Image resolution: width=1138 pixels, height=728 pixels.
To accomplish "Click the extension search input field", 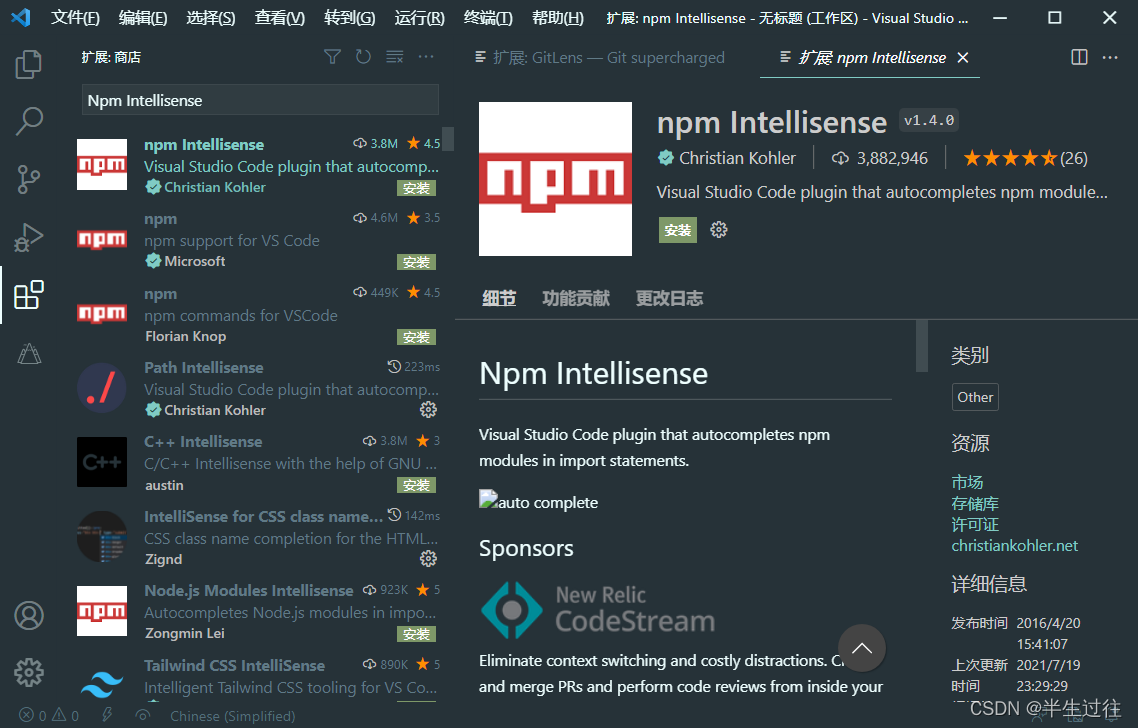I will (x=260, y=100).
